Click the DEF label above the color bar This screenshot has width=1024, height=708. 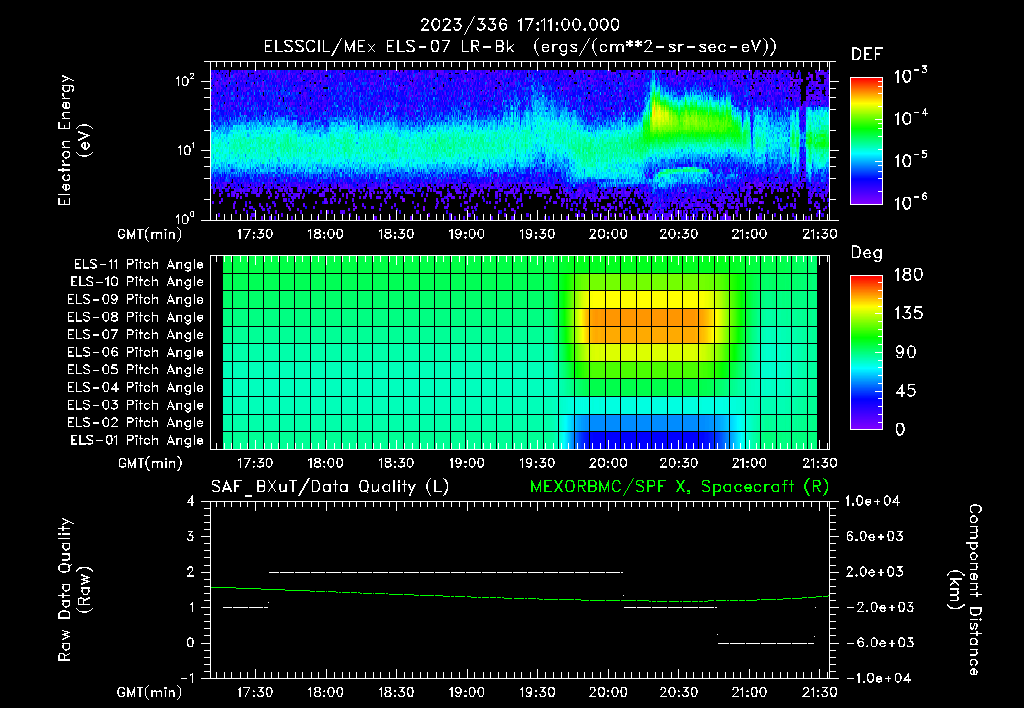click(867, 55)
